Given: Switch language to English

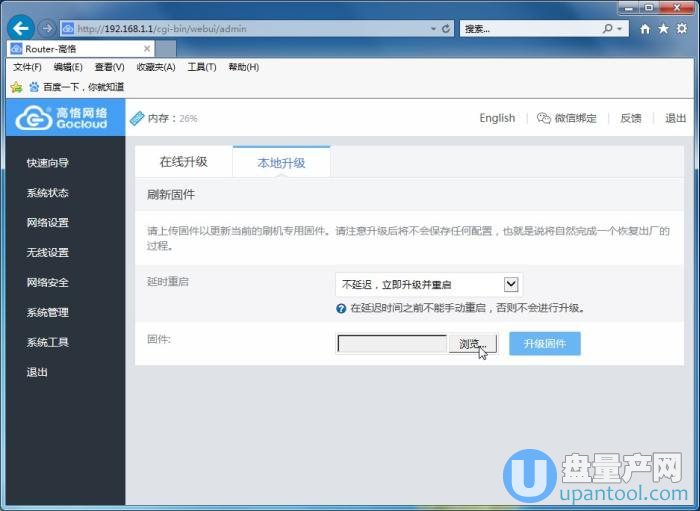Looking at the screenshot, I should click(x=497, y=118).
